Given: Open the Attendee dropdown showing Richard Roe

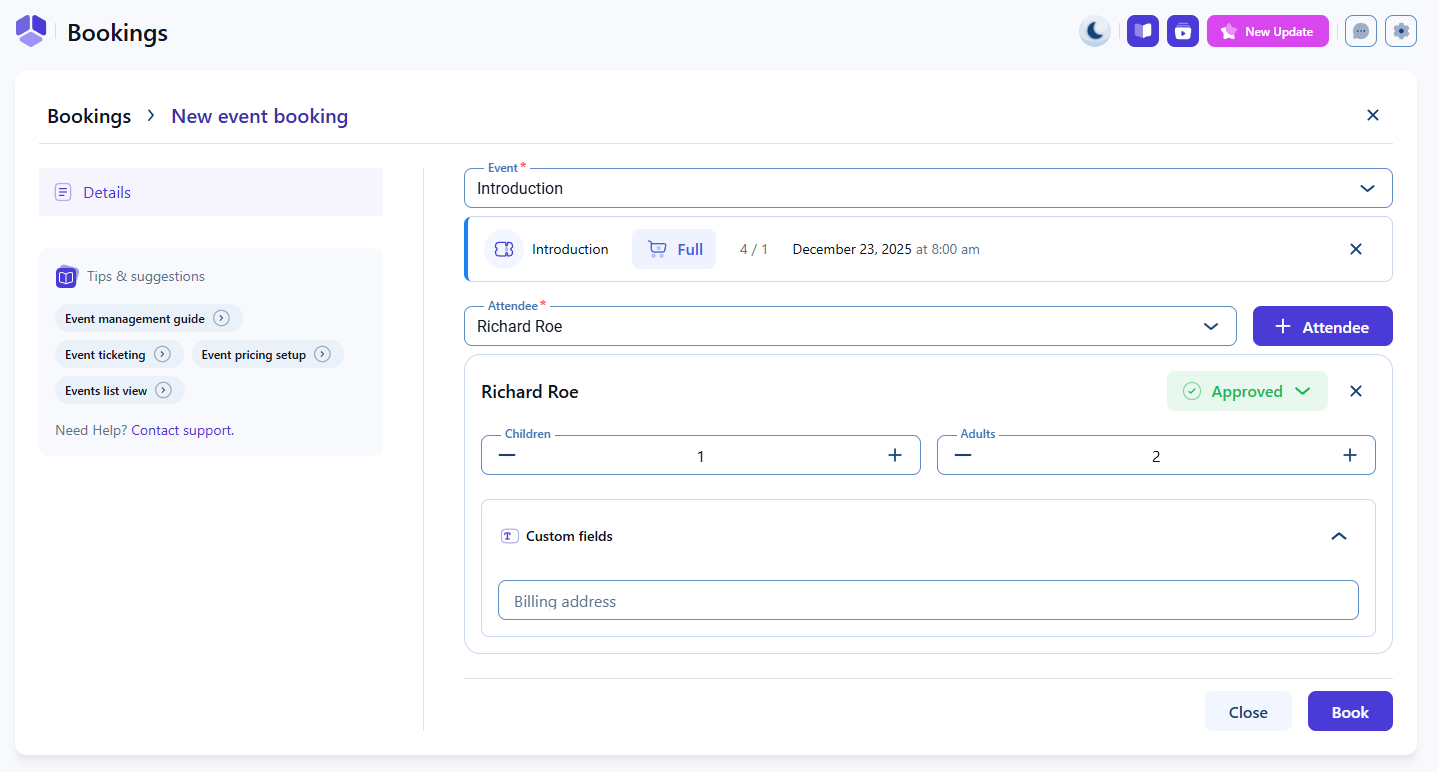Looking at the screenshot, I should [850, 326].
